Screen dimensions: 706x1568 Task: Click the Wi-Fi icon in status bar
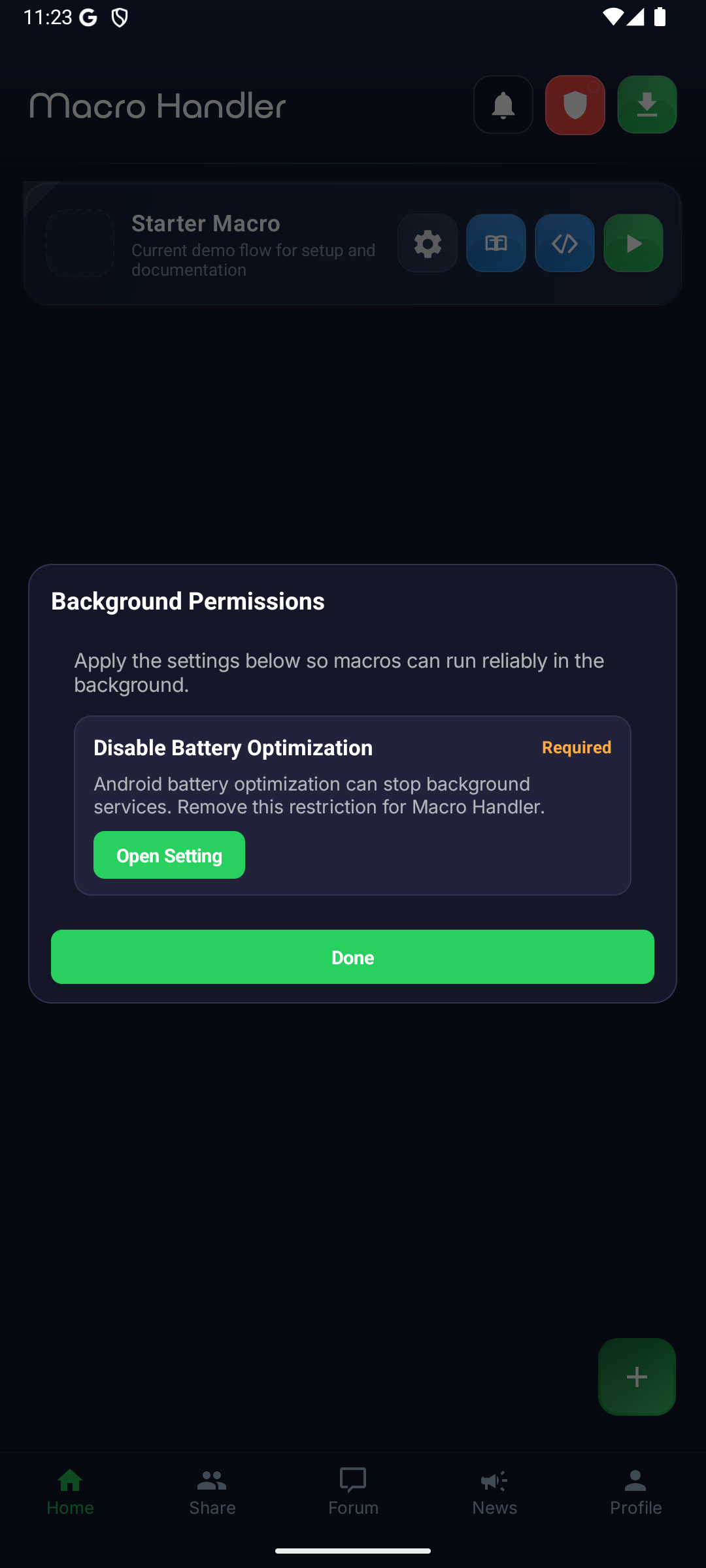coord(613,16)
